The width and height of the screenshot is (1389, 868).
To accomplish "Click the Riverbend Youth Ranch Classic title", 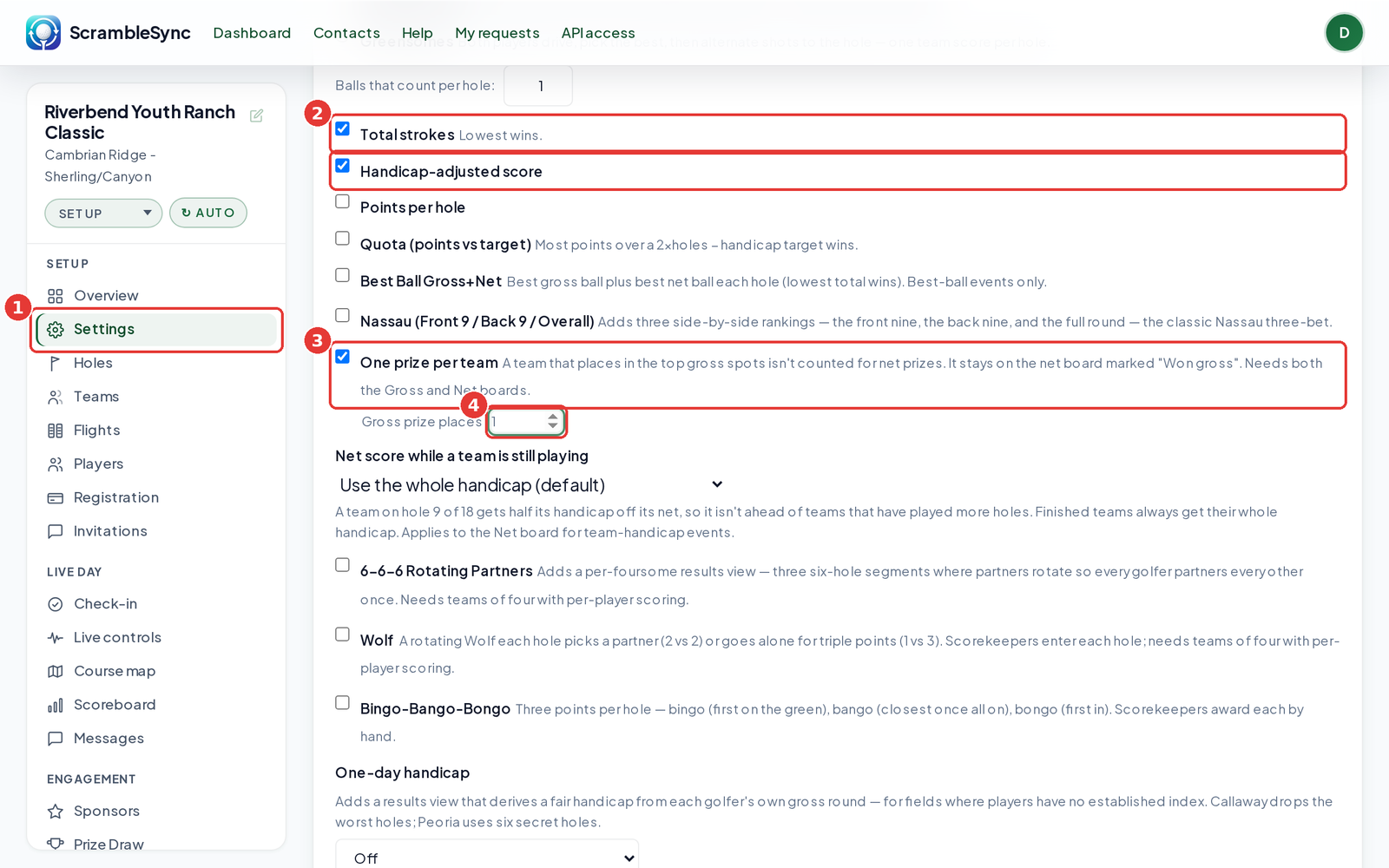I will tap(140, 122).
